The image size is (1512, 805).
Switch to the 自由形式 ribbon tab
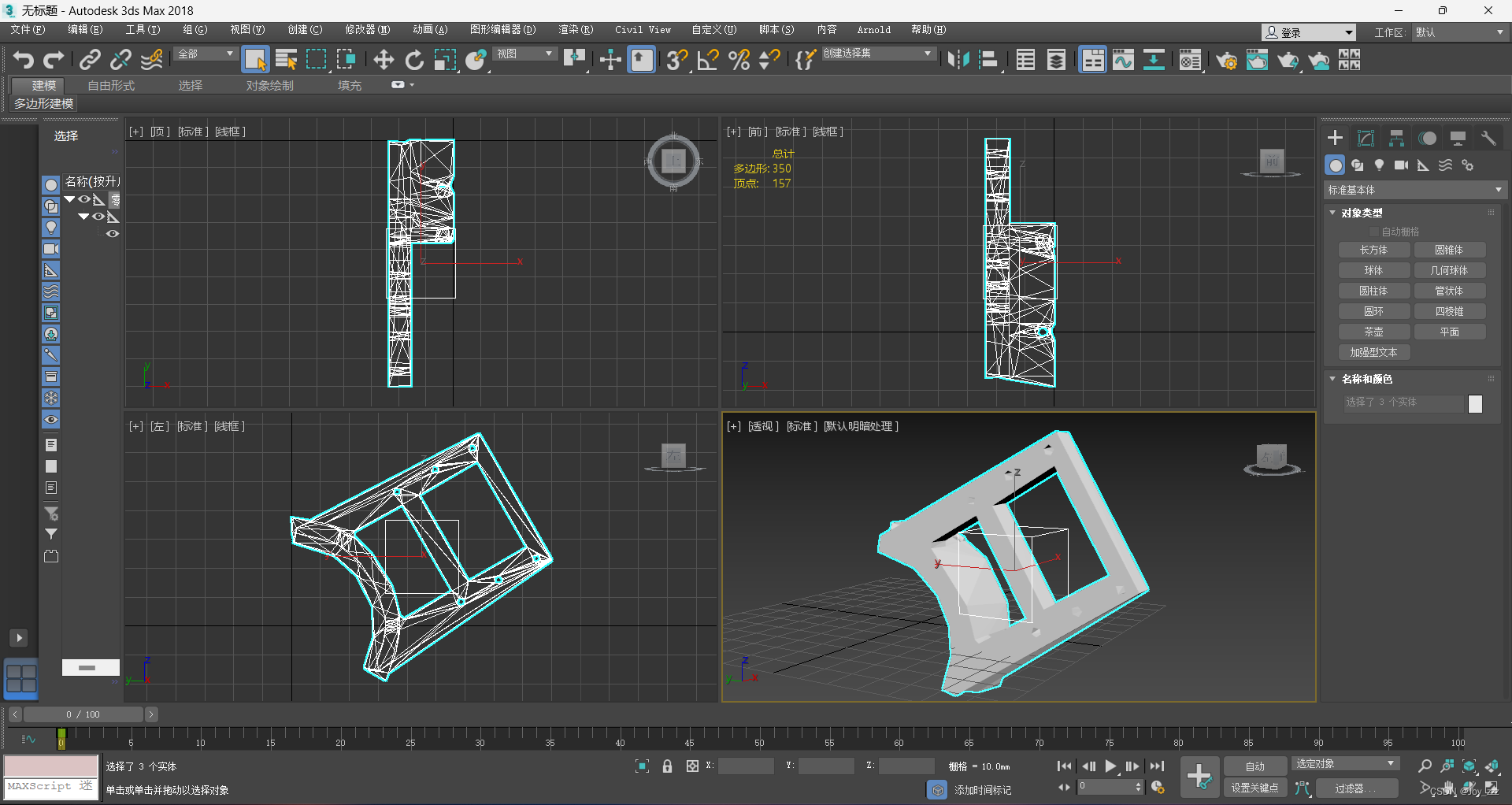[111, 85]
